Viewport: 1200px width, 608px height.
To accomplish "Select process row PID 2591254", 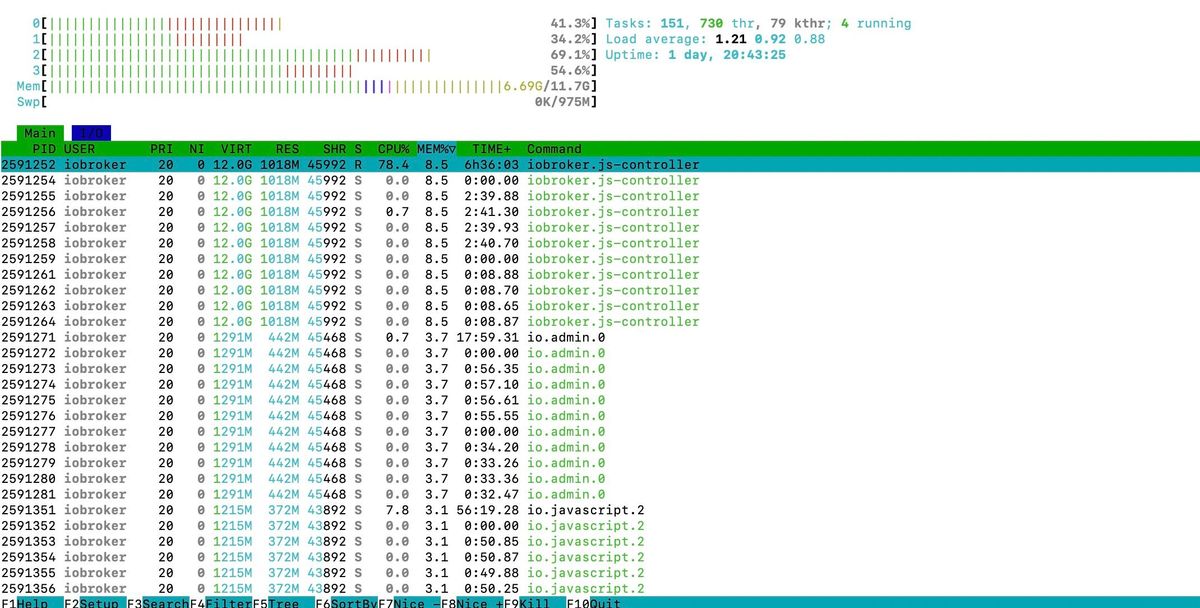I will click(x=600, y=181).
